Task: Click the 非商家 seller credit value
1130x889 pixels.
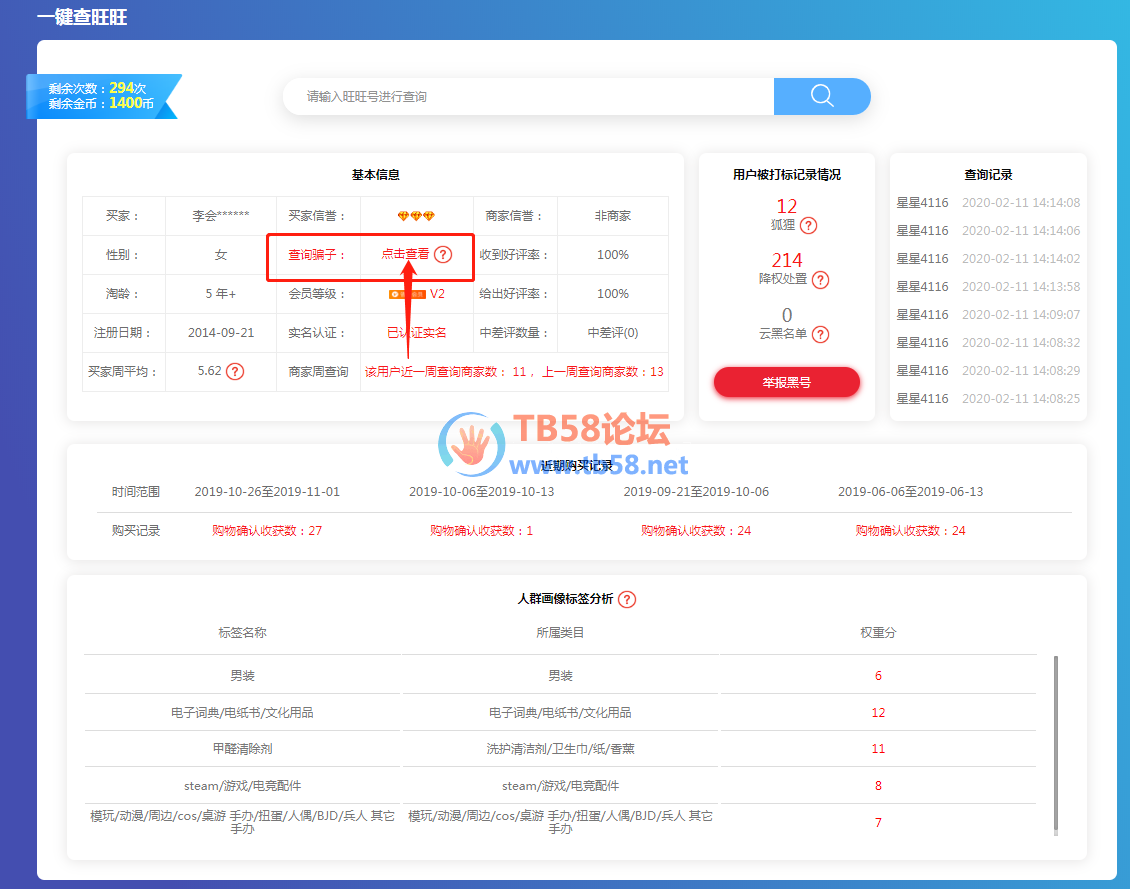Action: (x=613, y=216)
